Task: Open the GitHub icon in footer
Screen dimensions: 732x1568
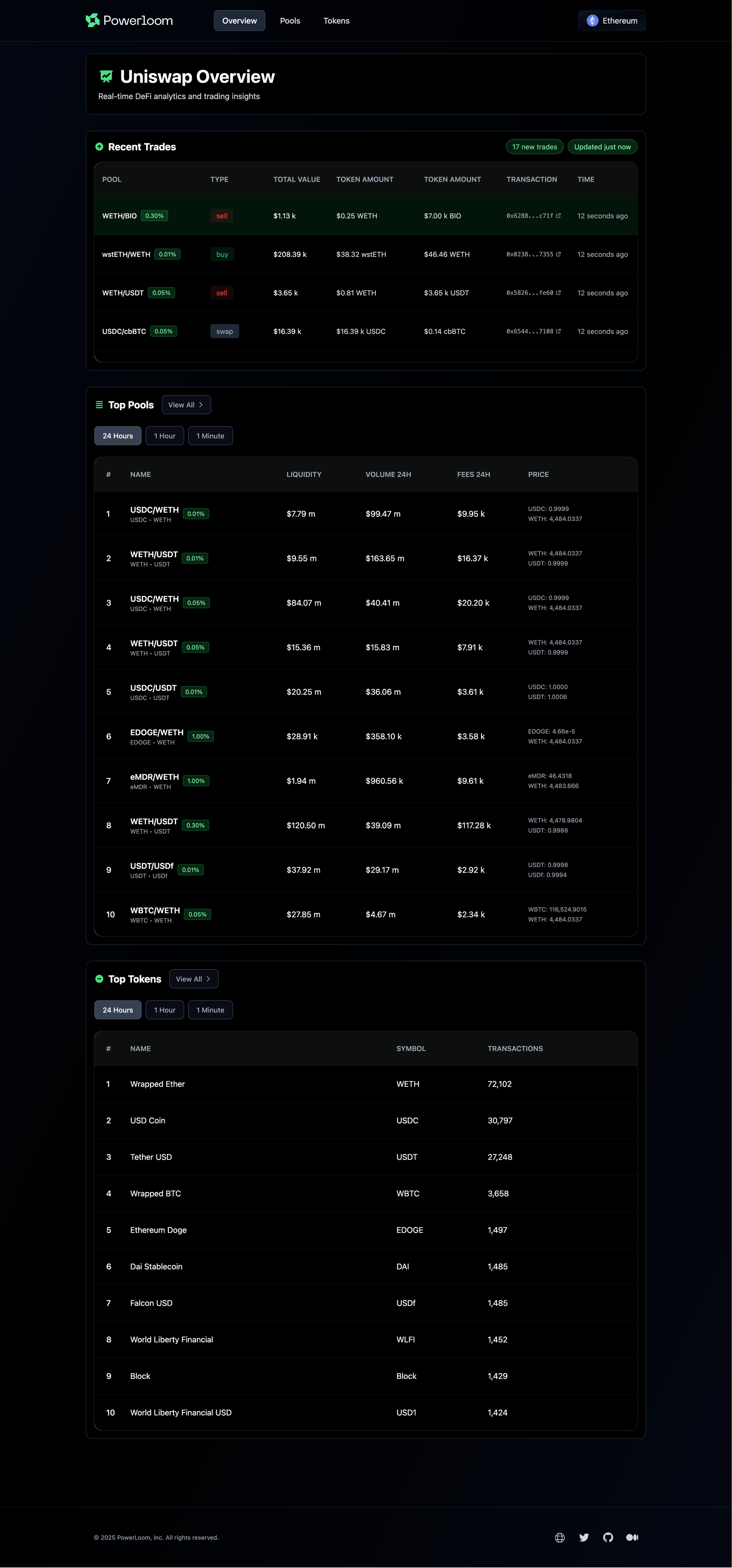Action: point(608,1538)
